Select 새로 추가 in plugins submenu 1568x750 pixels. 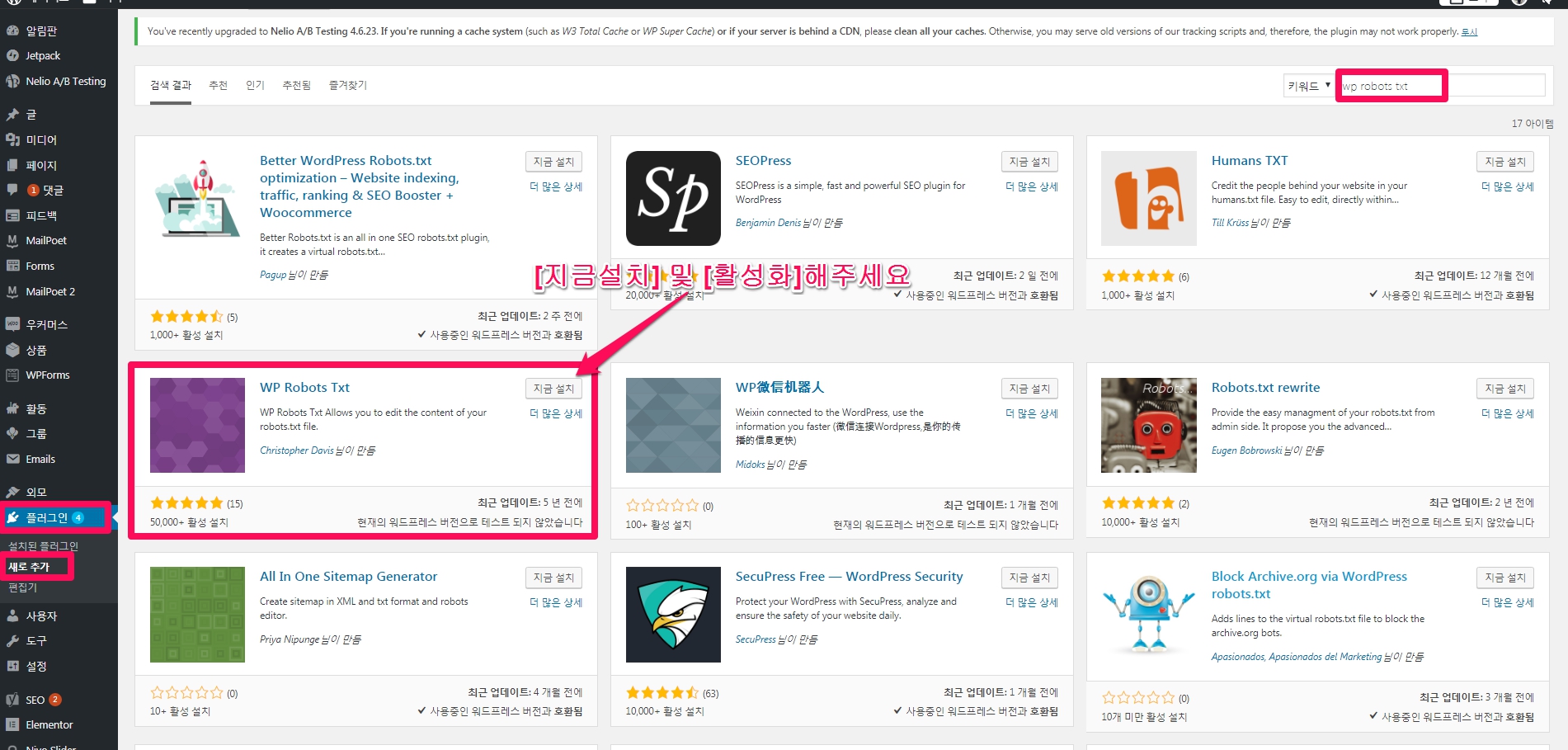pyautogui.click(x=30, y=567)
